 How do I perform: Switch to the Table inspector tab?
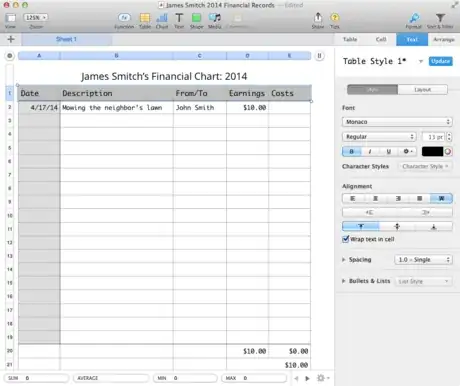click(x=350, y=39)
